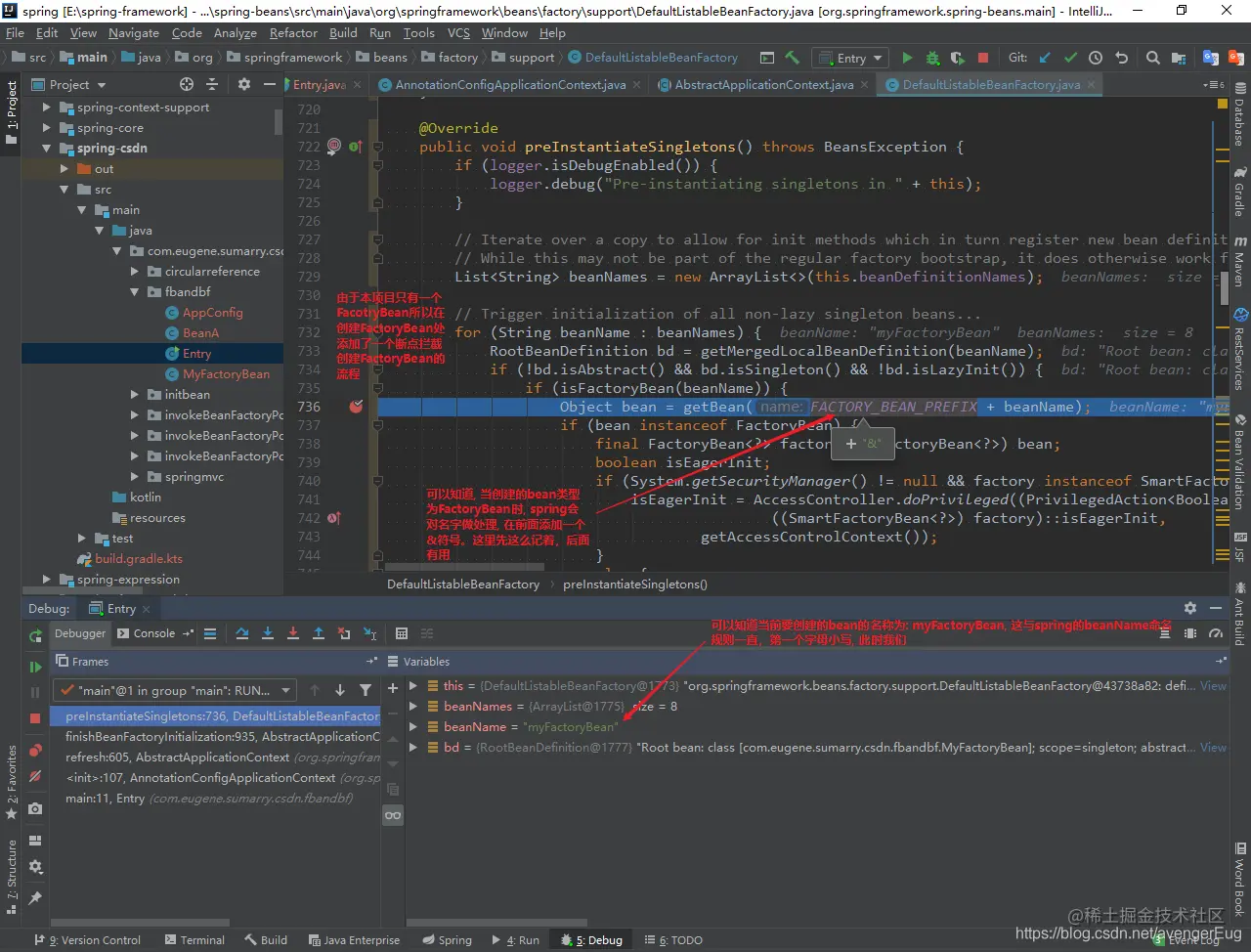Switch to the AnnotationConfigApplicationContext.java tab
This screenshot has width=1251, height=952.
point(510,85)
